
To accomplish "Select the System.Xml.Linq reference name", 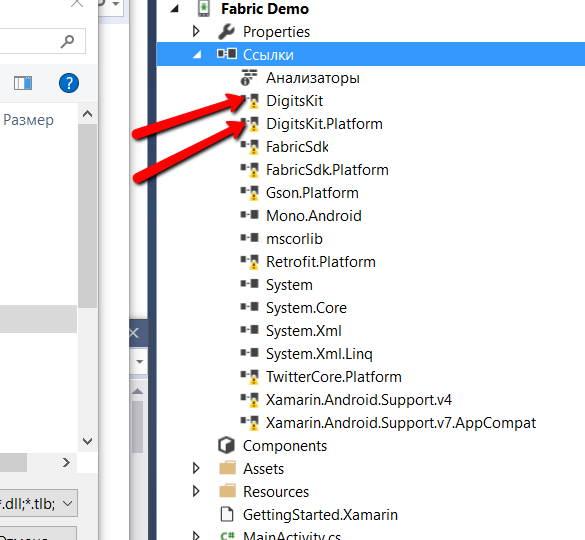I will (x=319, y=354).
